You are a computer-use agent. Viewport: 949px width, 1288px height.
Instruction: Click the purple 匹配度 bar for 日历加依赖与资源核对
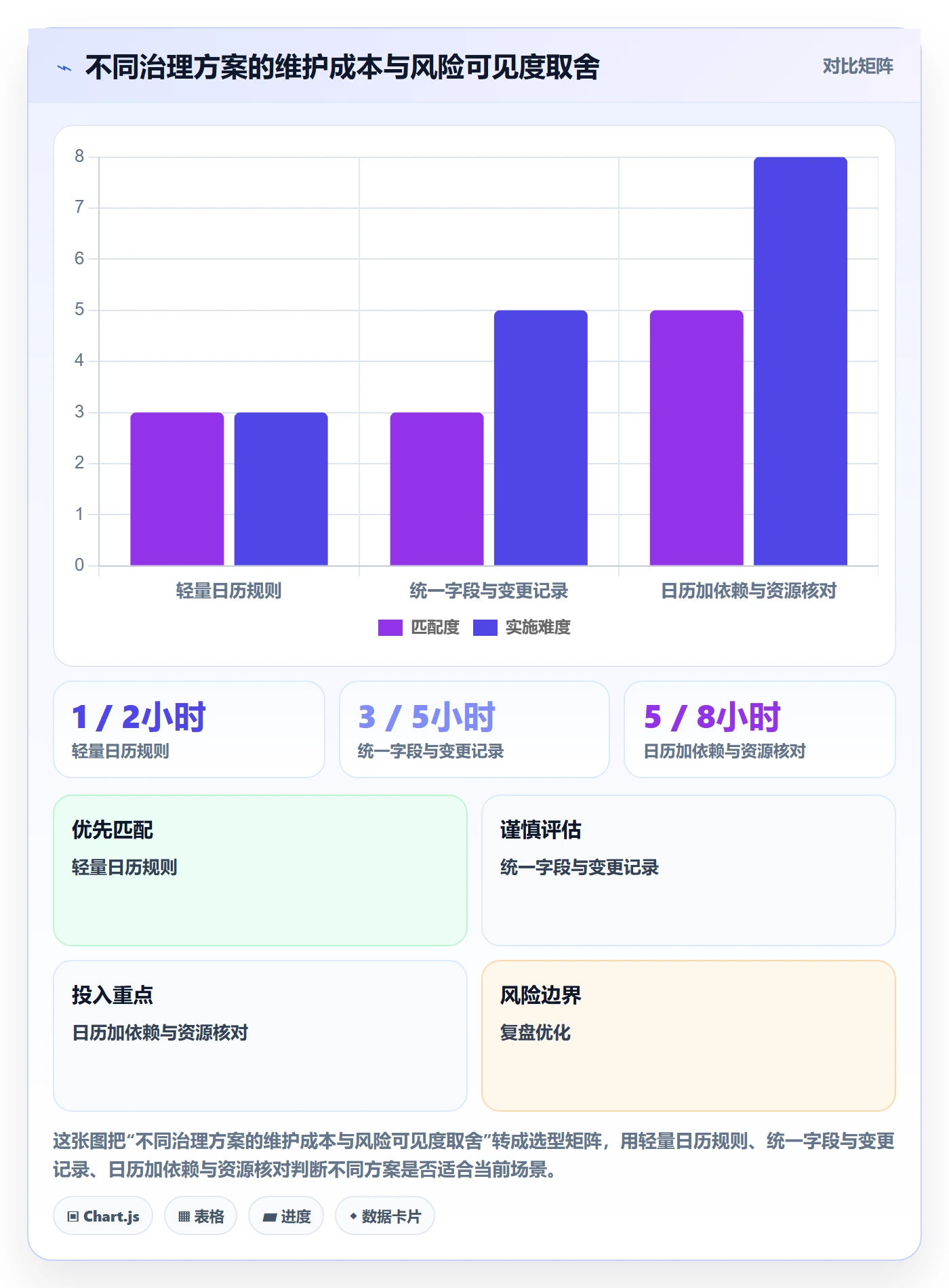[x=697, y=438]
